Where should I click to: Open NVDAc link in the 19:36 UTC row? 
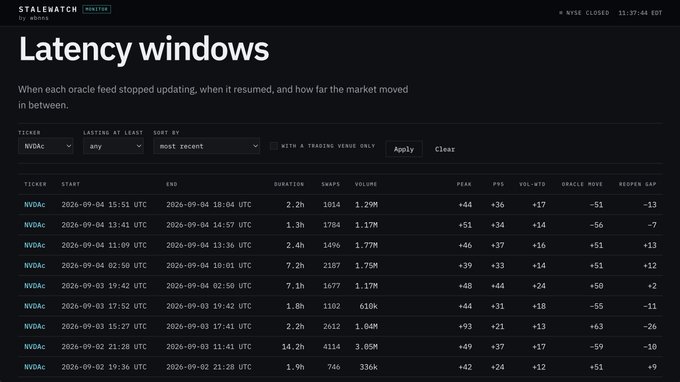(x=35, y=367)
